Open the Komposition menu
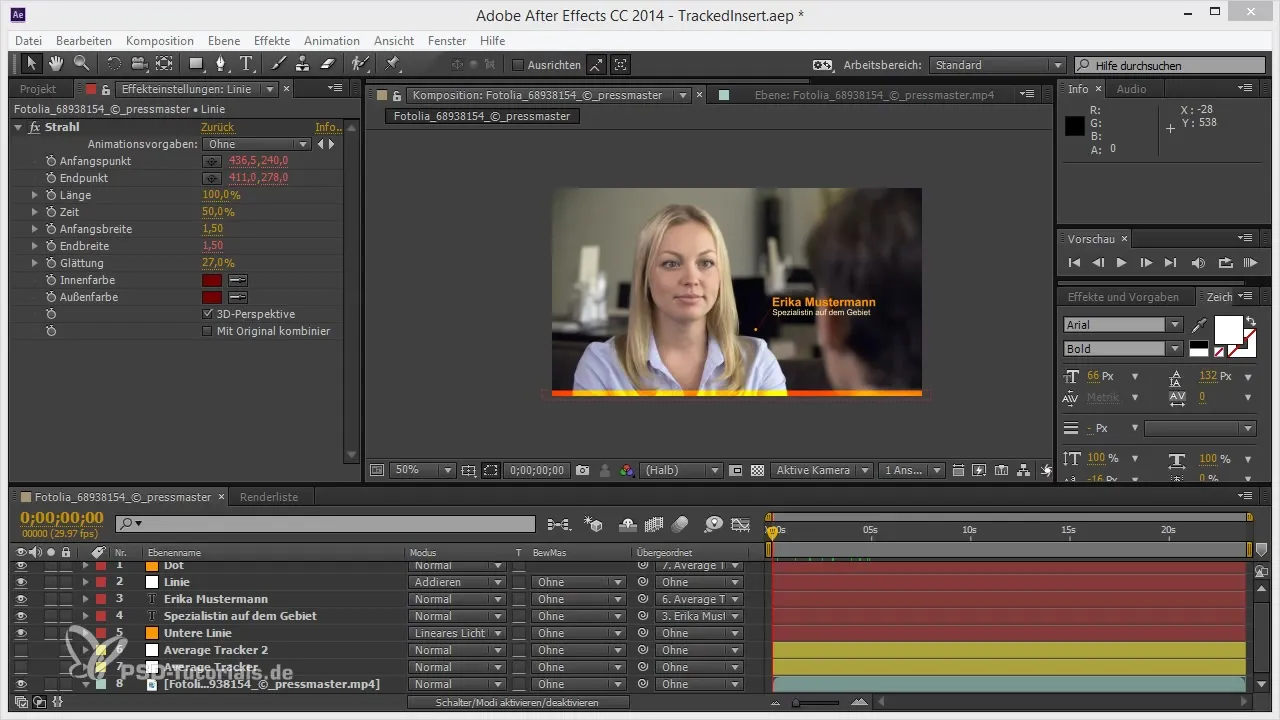 tap(159, 41)
